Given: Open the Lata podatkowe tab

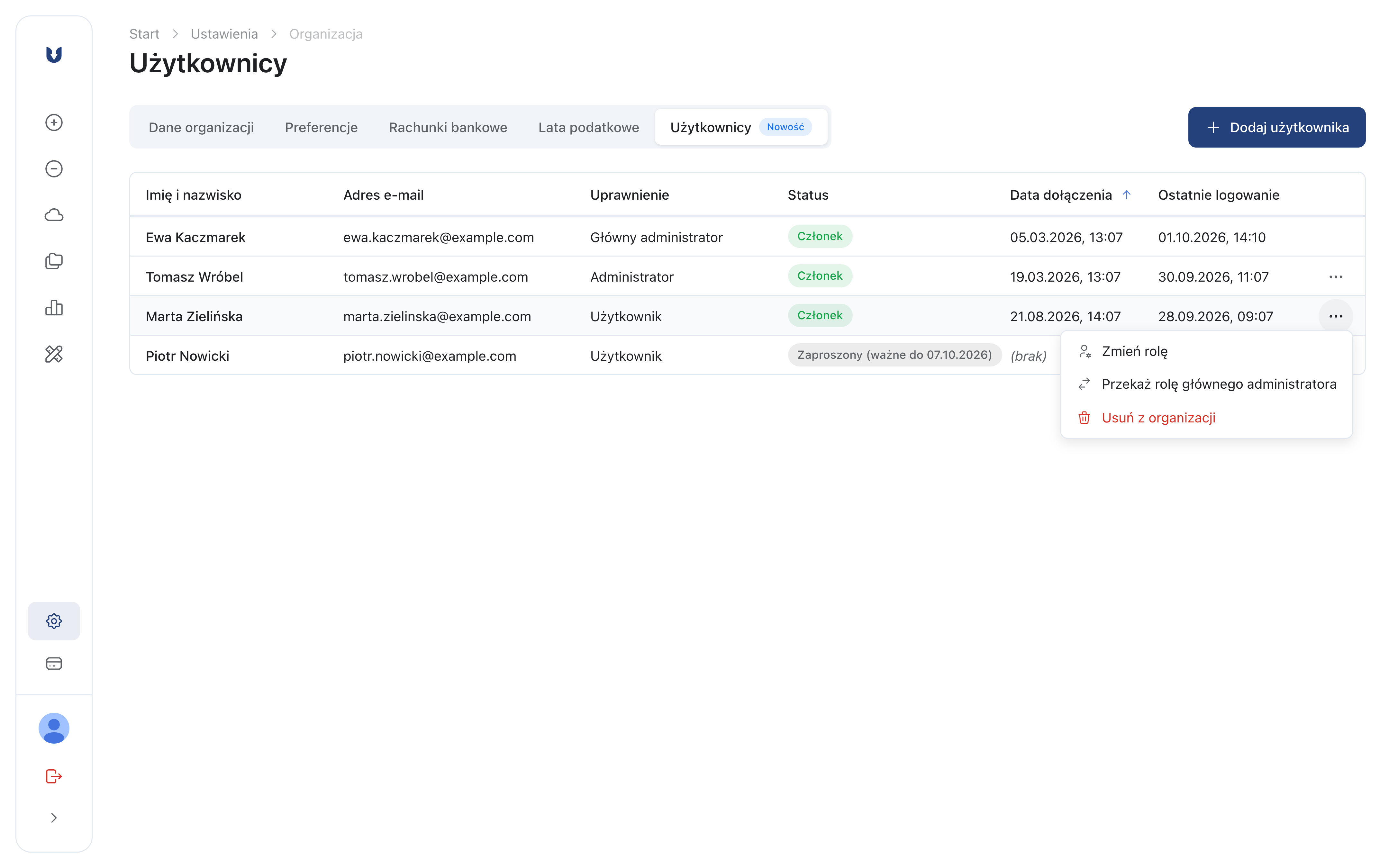Looking at the screenshot, I should coord(588,127).
